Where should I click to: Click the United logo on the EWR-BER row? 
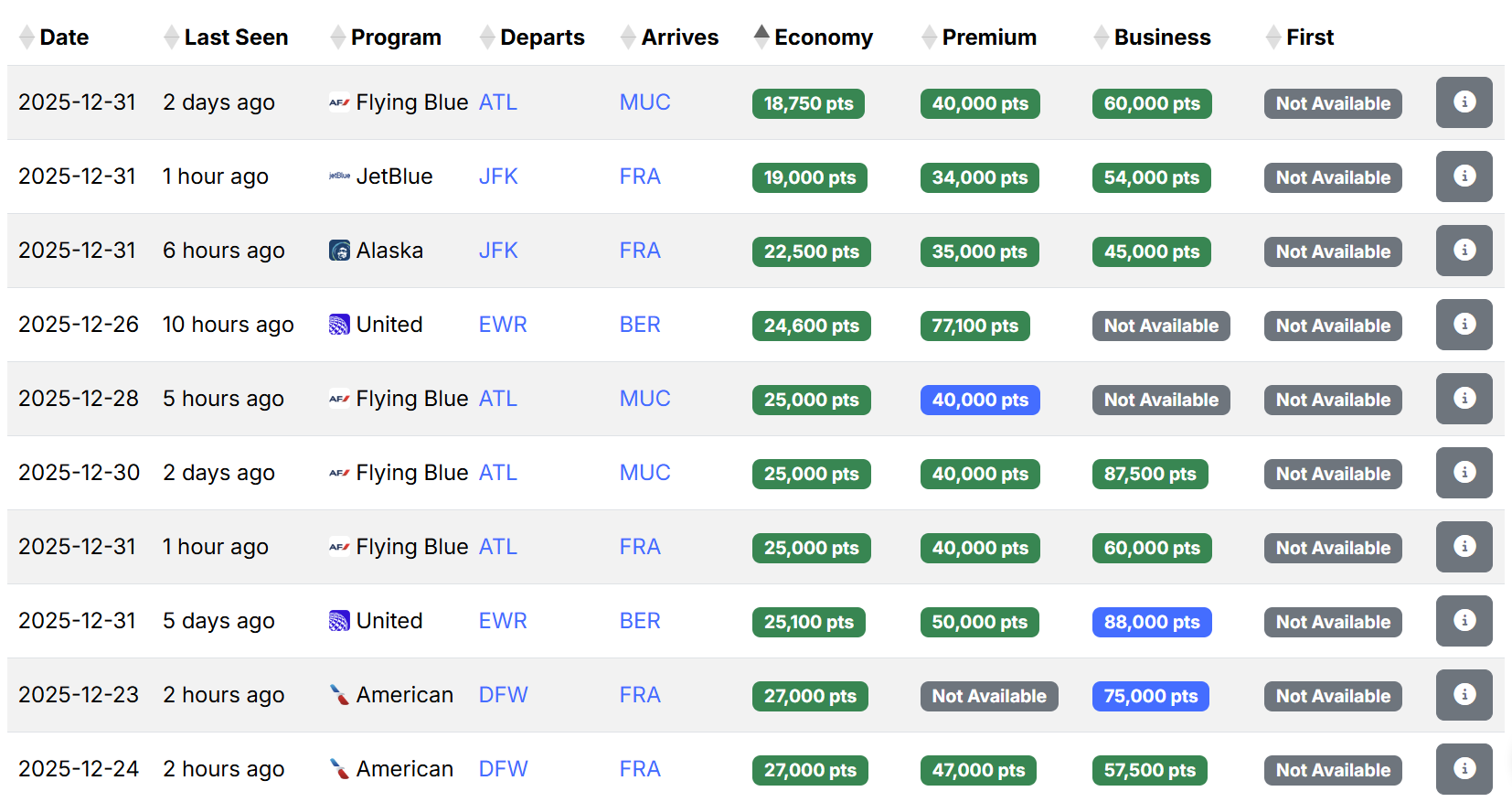click(339, 325)
